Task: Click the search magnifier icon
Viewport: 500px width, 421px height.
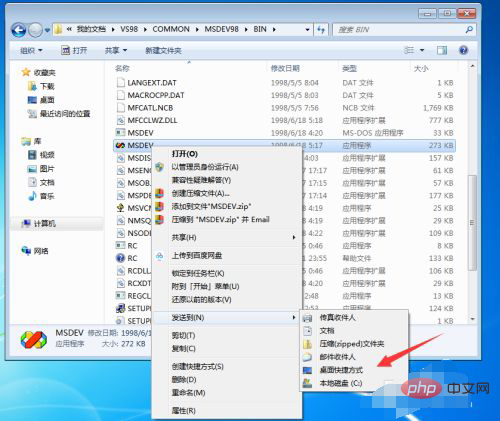Action: 469,30
